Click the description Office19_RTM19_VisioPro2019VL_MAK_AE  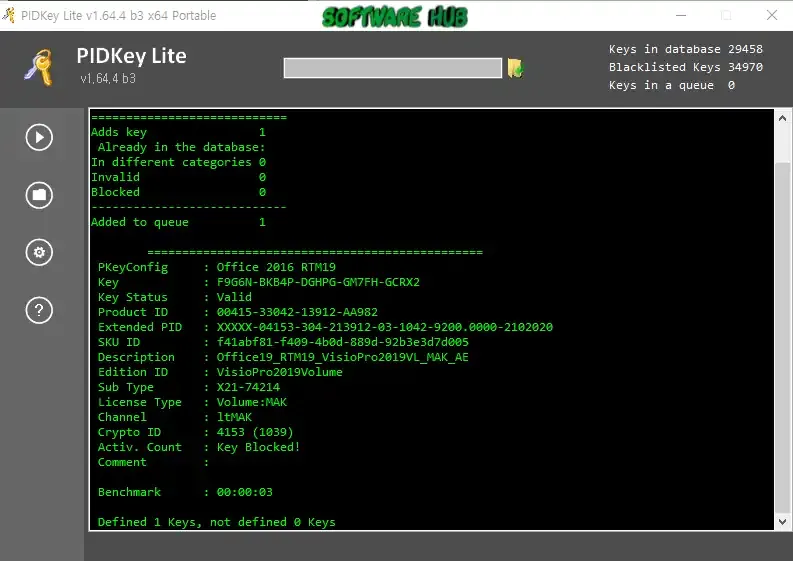coord(342,357)
